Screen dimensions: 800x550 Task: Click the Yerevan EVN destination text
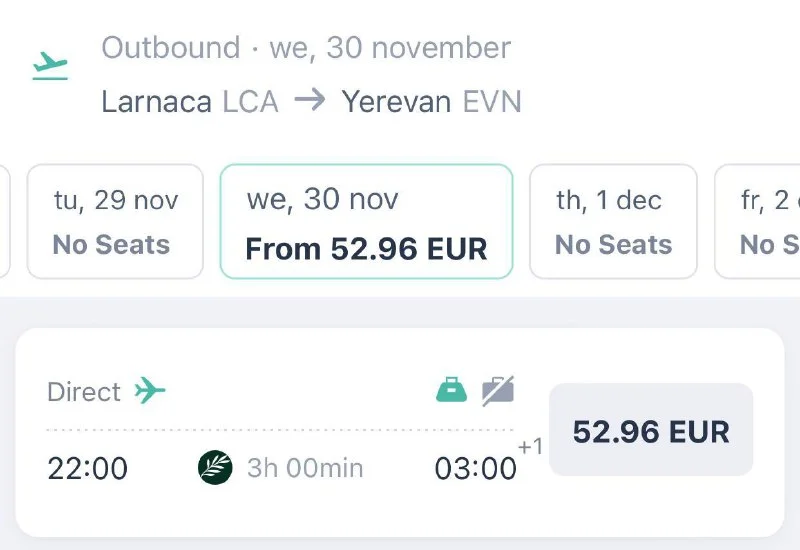point(431,101)
